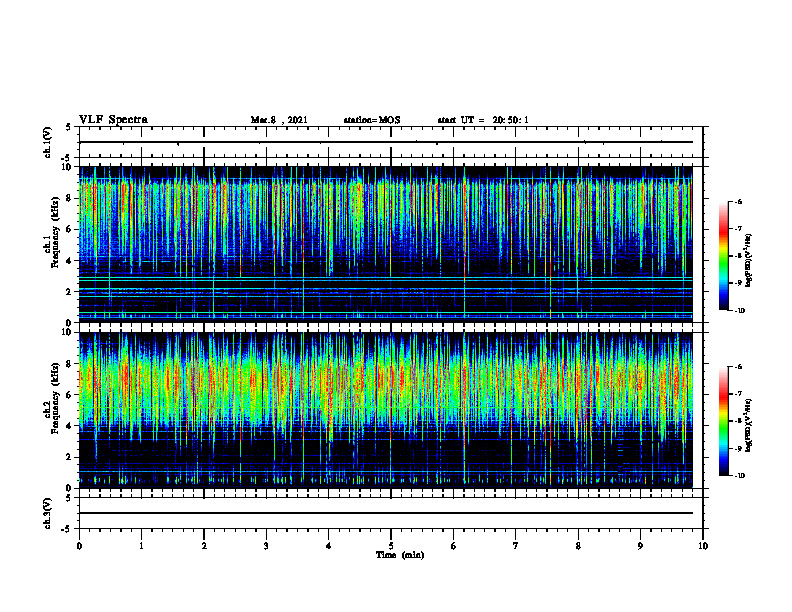Click the "-5" voltage tick of ch.3(V) panel
The image size is (792, 612).
point(67,529)
